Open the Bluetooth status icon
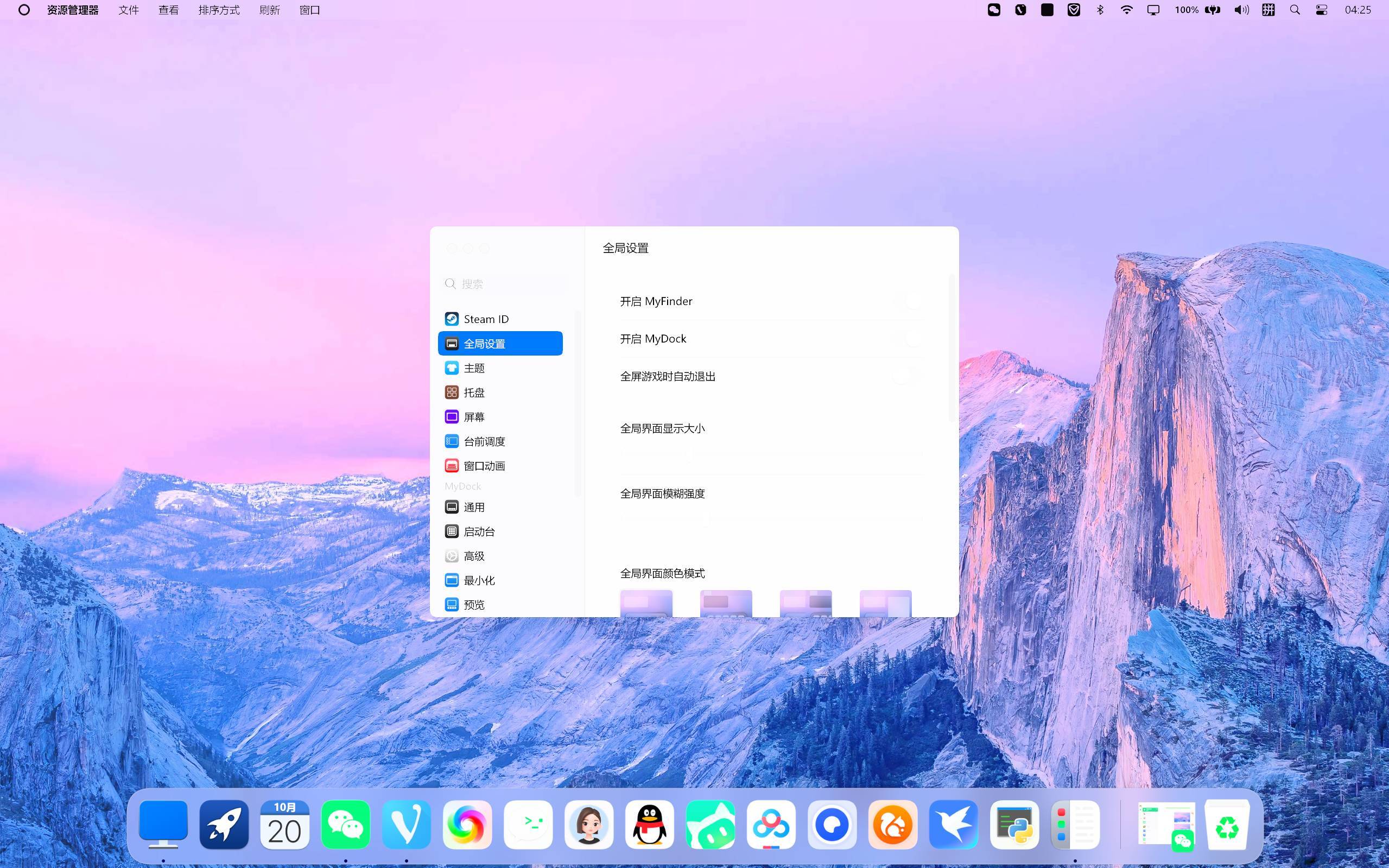The width and height of the screenshot is (1389, 868). (x=1100, y=10)
